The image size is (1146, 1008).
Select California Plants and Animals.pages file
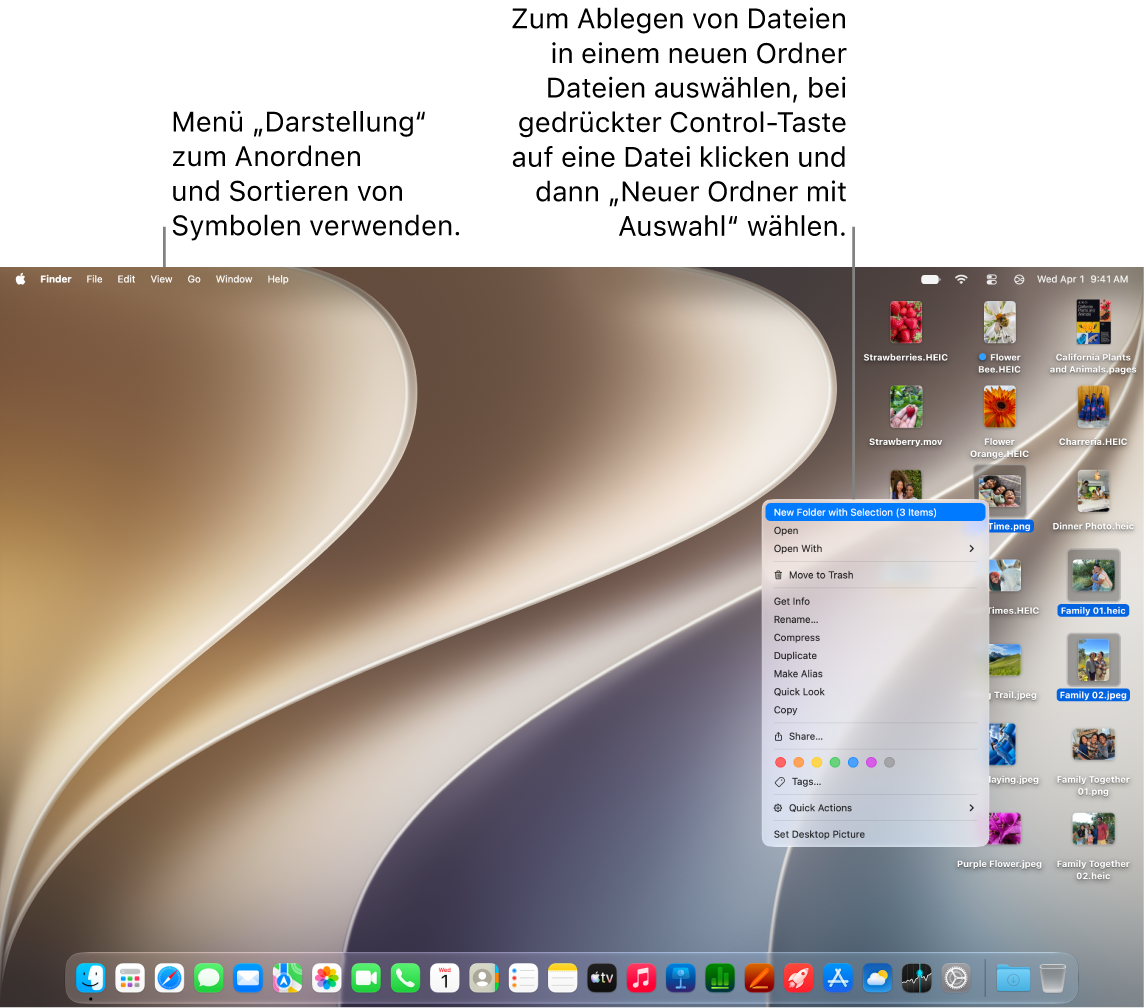1093,338
